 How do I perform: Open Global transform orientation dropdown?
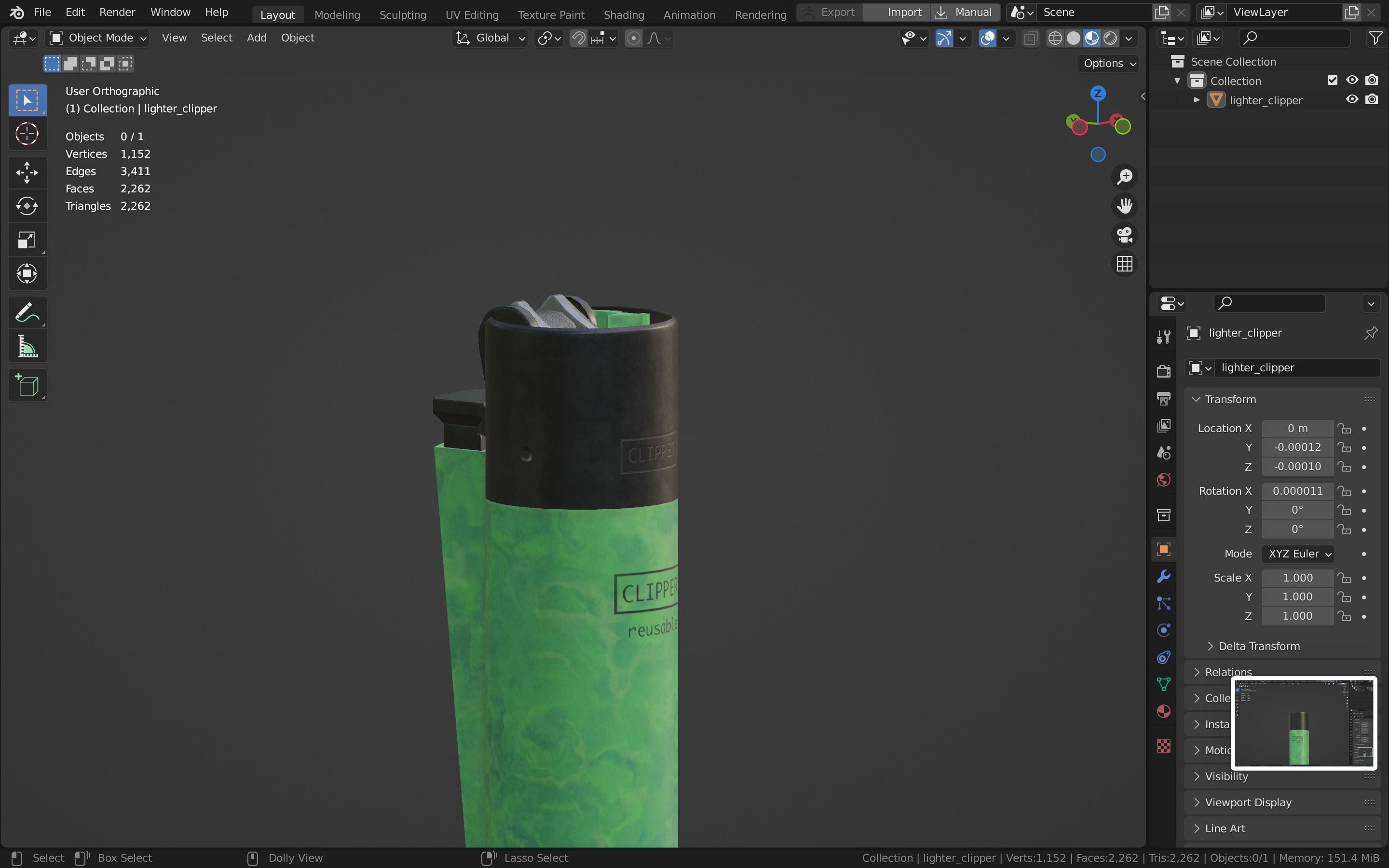[490, 39]
